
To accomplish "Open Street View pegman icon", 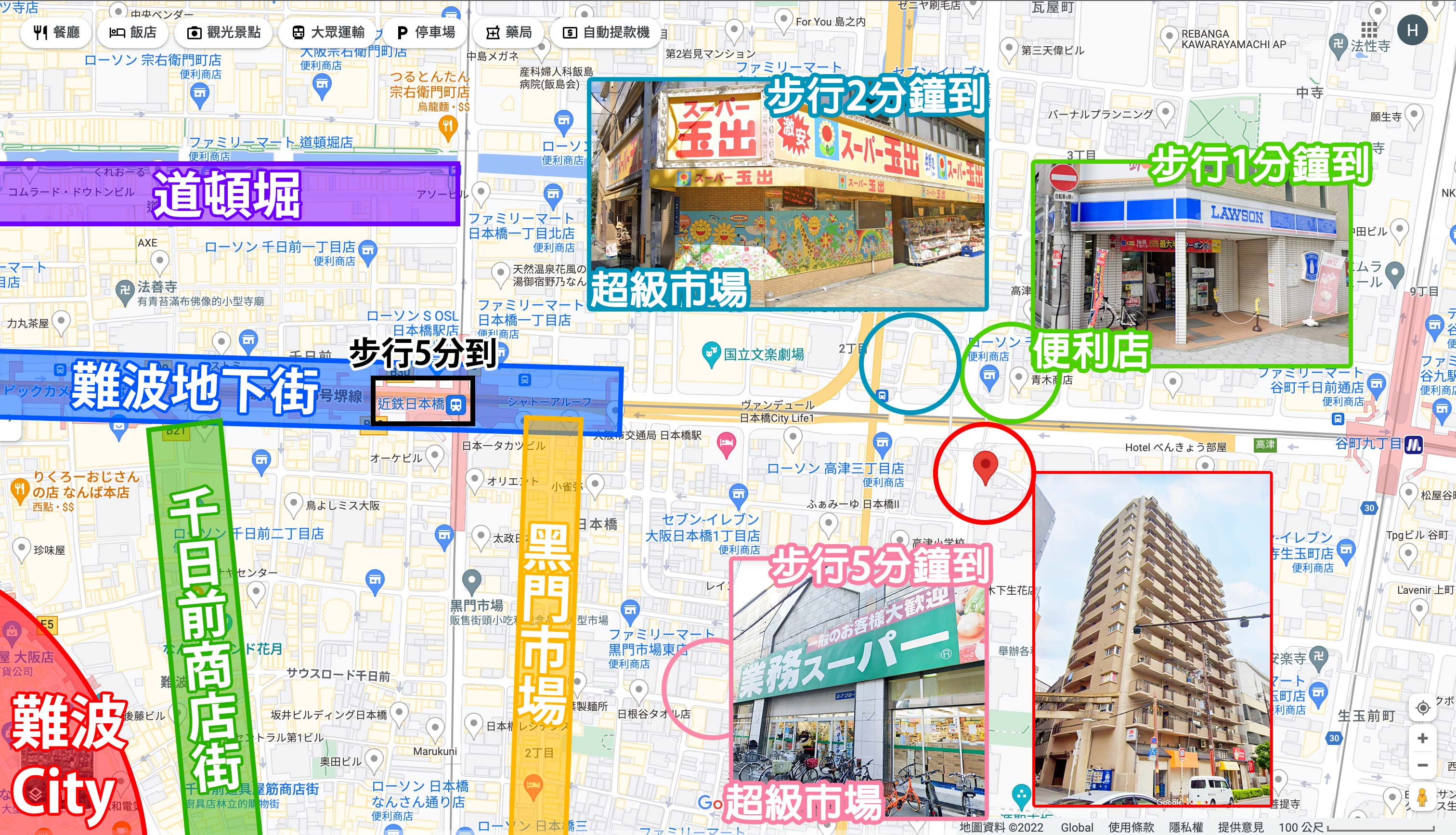I will [x=1422, y=798].
